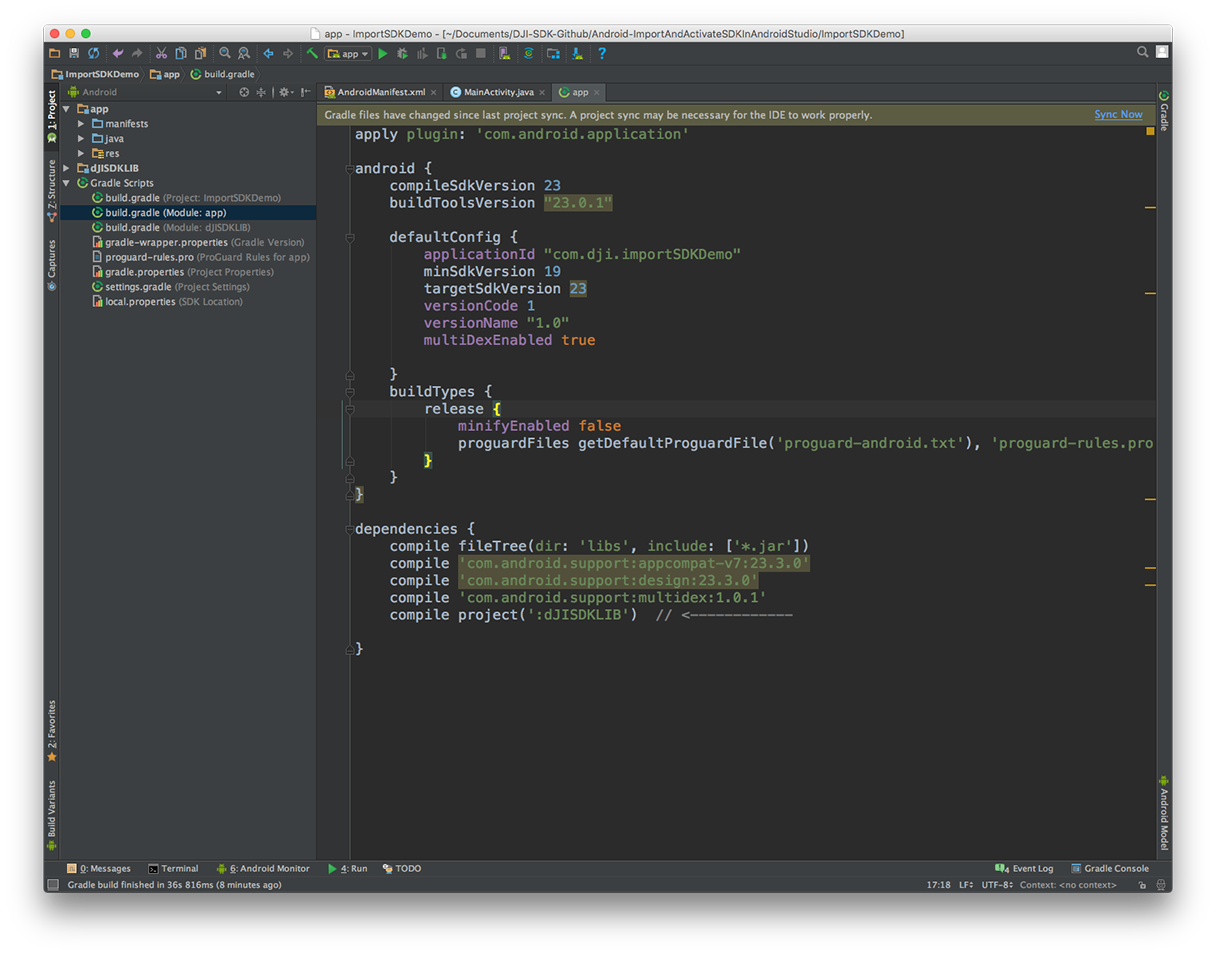This screenshot has height=955, width=1216.
Task: Run the app using the green play icon
Action: (384, 54)
